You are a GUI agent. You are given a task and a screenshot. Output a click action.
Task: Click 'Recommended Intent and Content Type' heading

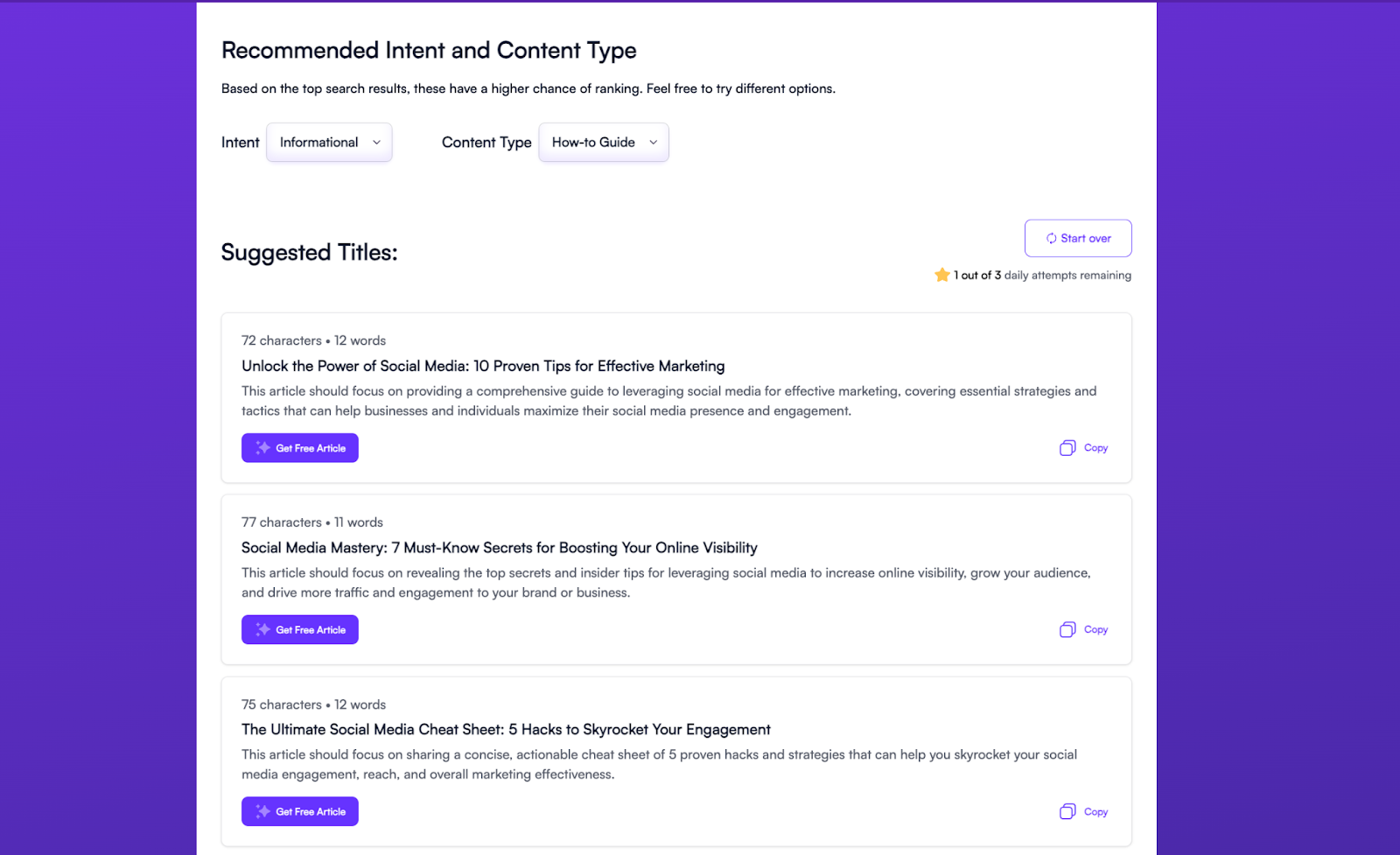(x=429, y=51)
